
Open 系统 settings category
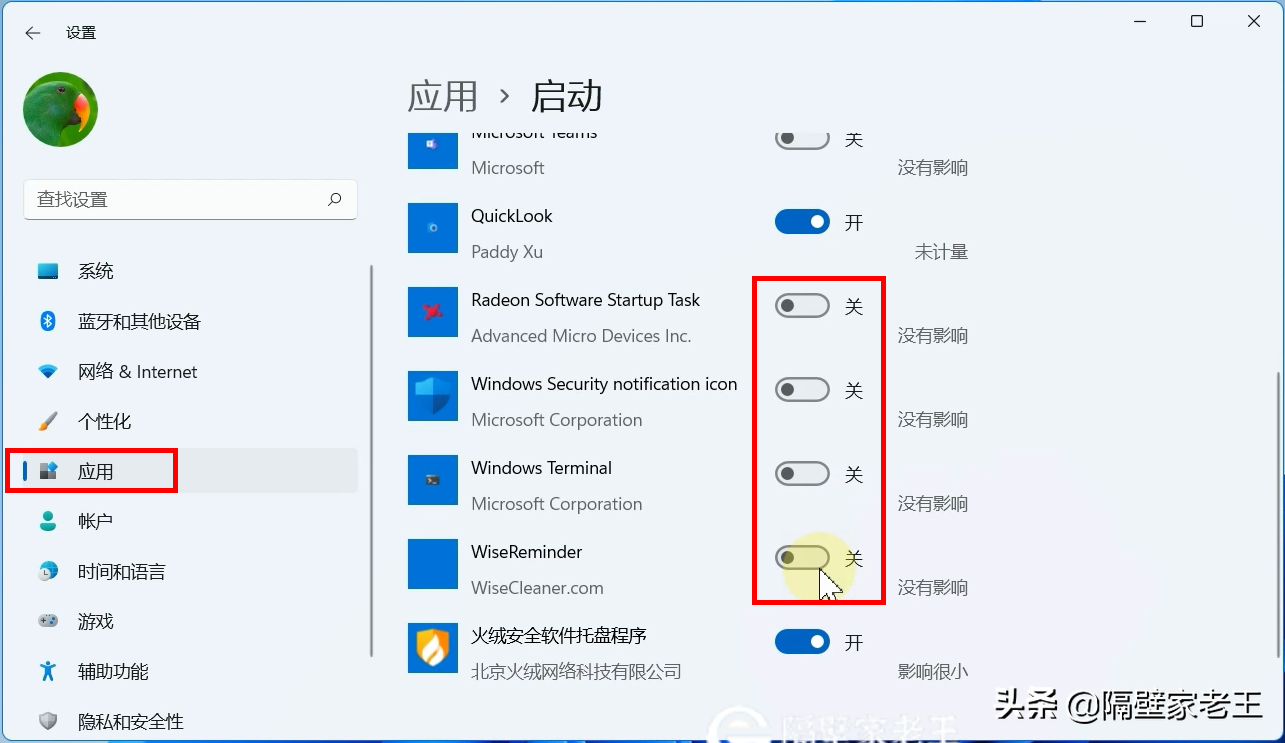(x=188, y=271)
